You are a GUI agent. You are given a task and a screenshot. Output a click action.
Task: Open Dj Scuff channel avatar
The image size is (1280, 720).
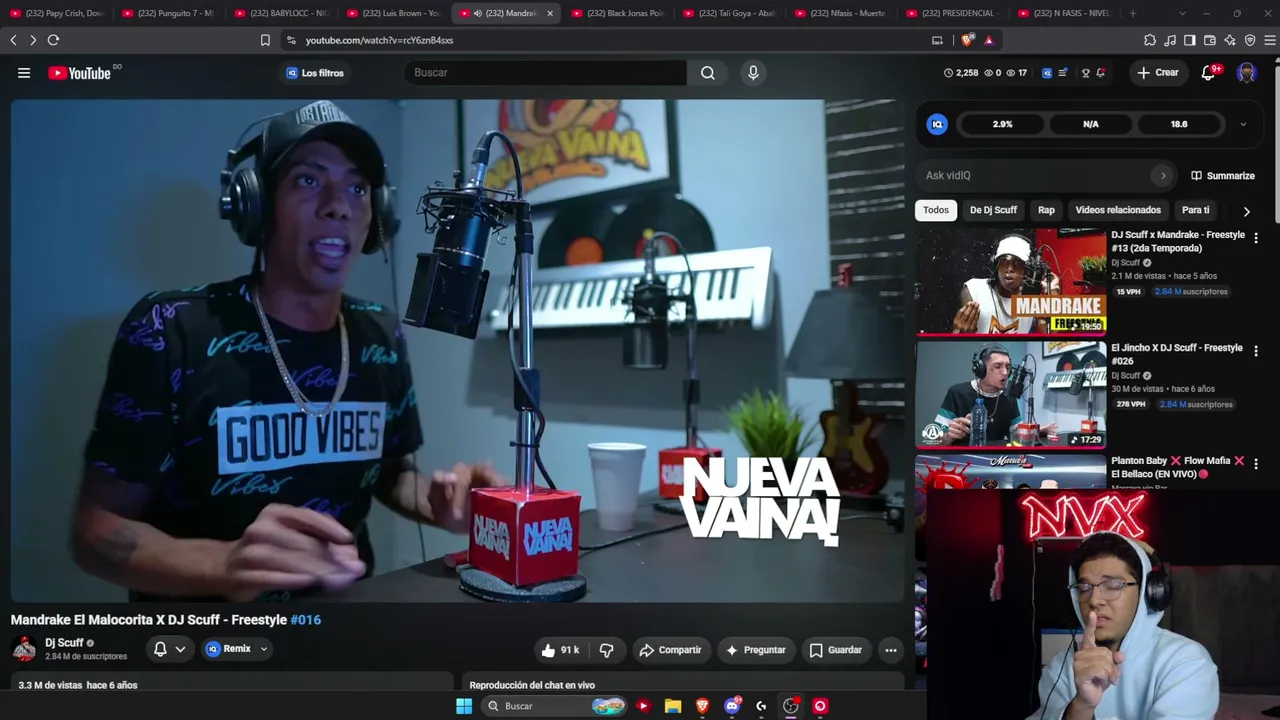pos(24,649)
